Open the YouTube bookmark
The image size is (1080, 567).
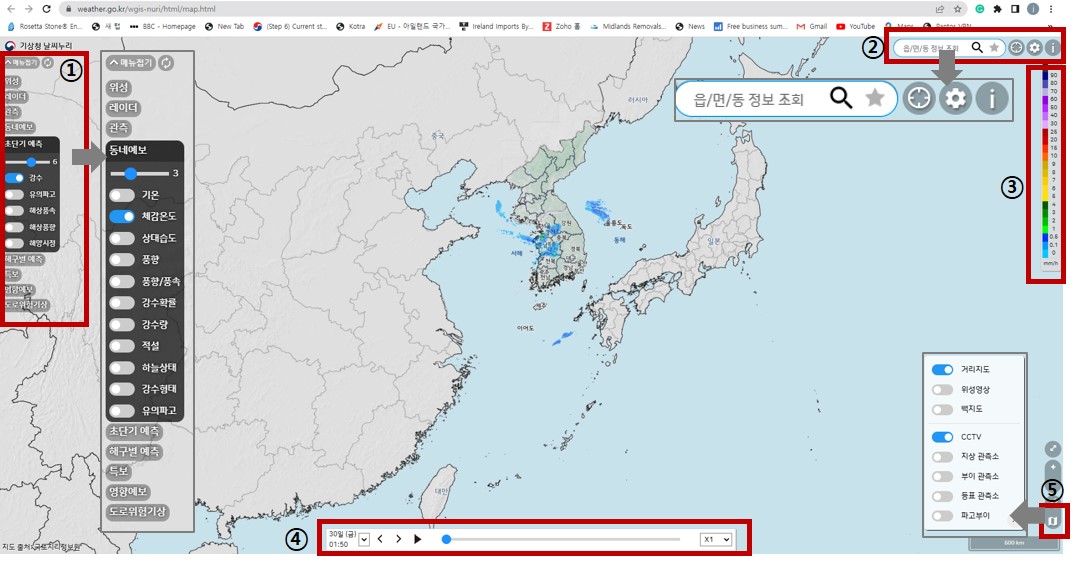855,26
